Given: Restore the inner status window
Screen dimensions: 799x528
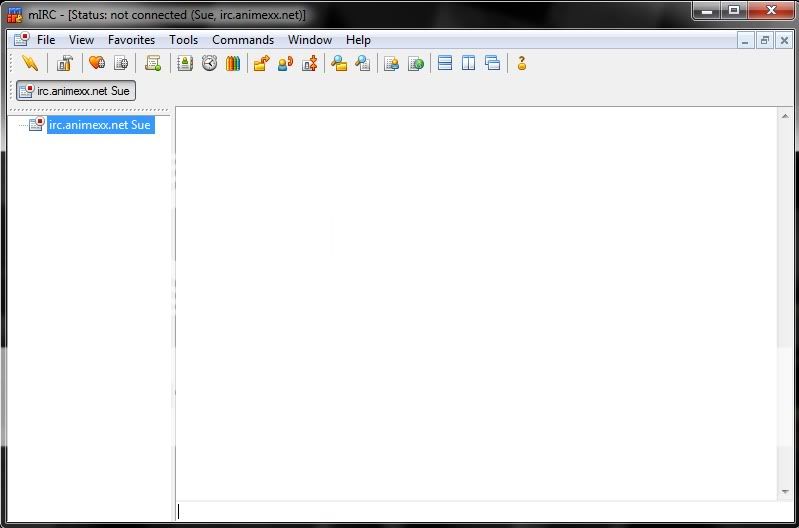Looking at the screenshot, I should click(765, 40).
